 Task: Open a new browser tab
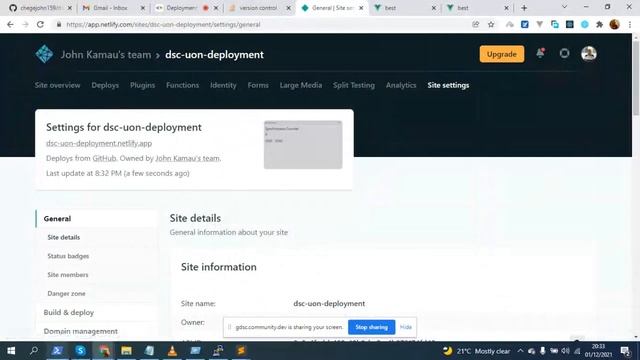(x=524, y=8)
